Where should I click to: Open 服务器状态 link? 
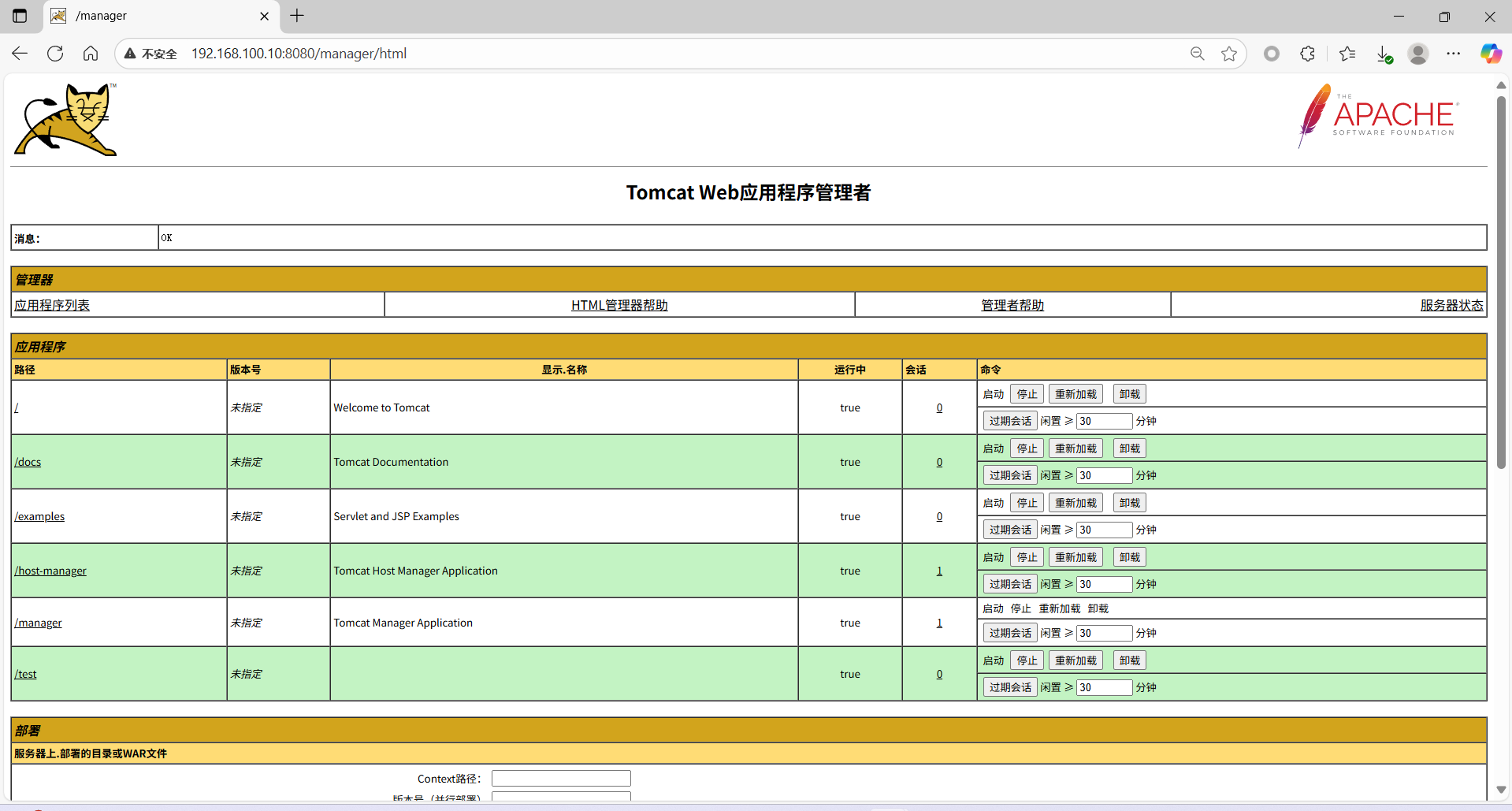[1451, 305]
